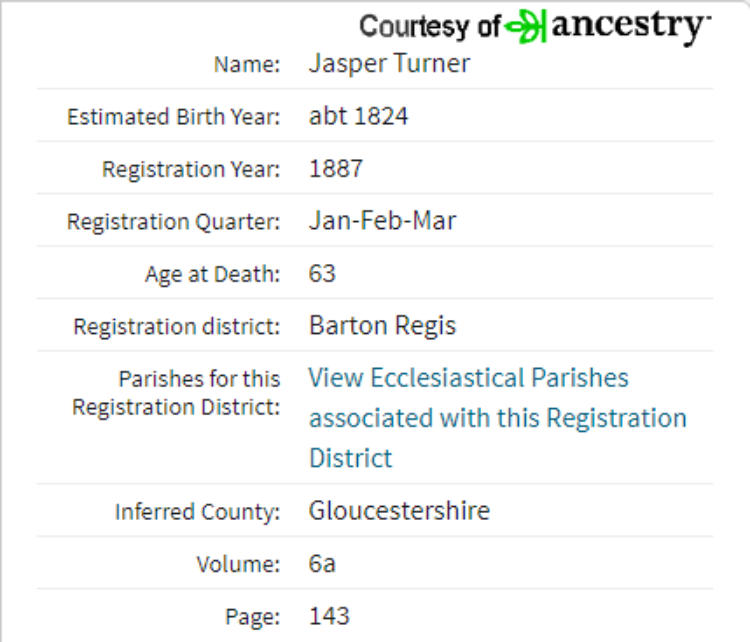Viewport: 750px width, 642px height.
Task: Select the Barton Regis district value
Action: point(382,326)
